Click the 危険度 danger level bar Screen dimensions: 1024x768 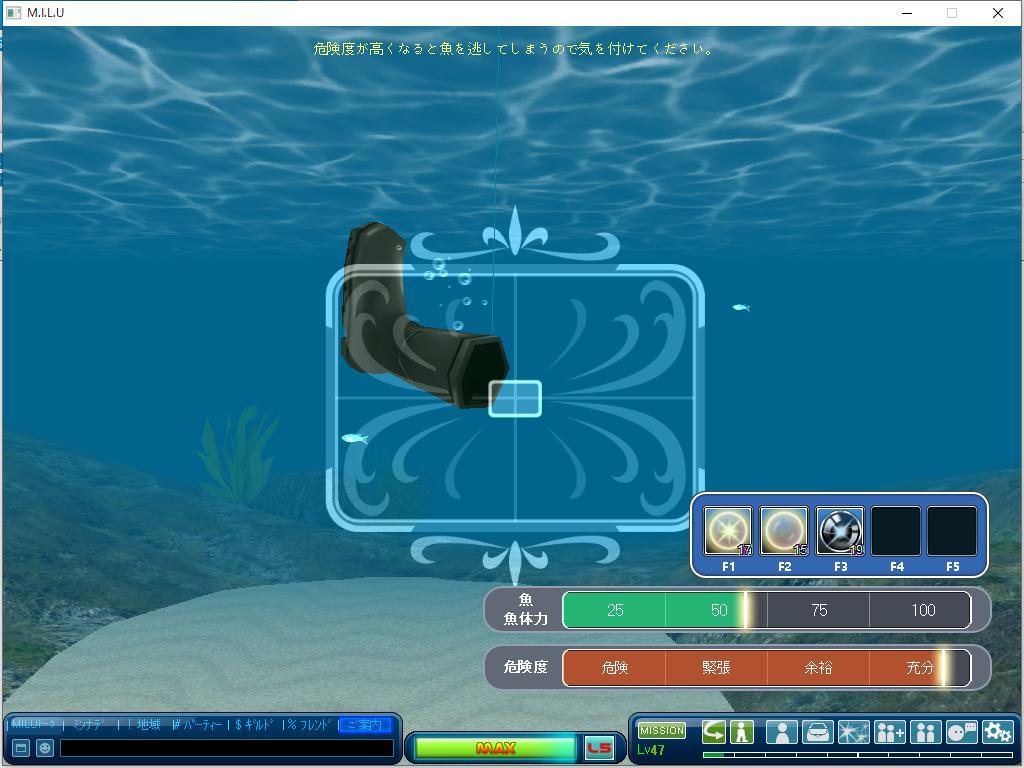click(767, 667)
